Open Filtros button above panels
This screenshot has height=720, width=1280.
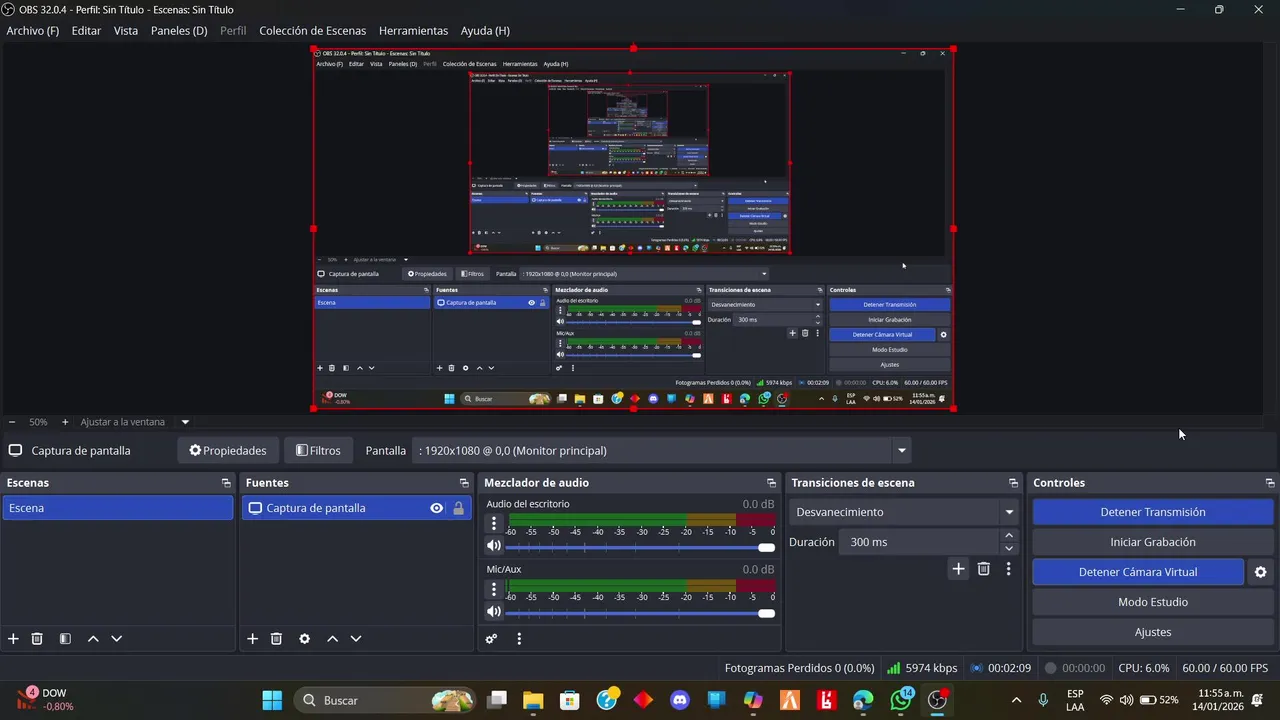318,451
